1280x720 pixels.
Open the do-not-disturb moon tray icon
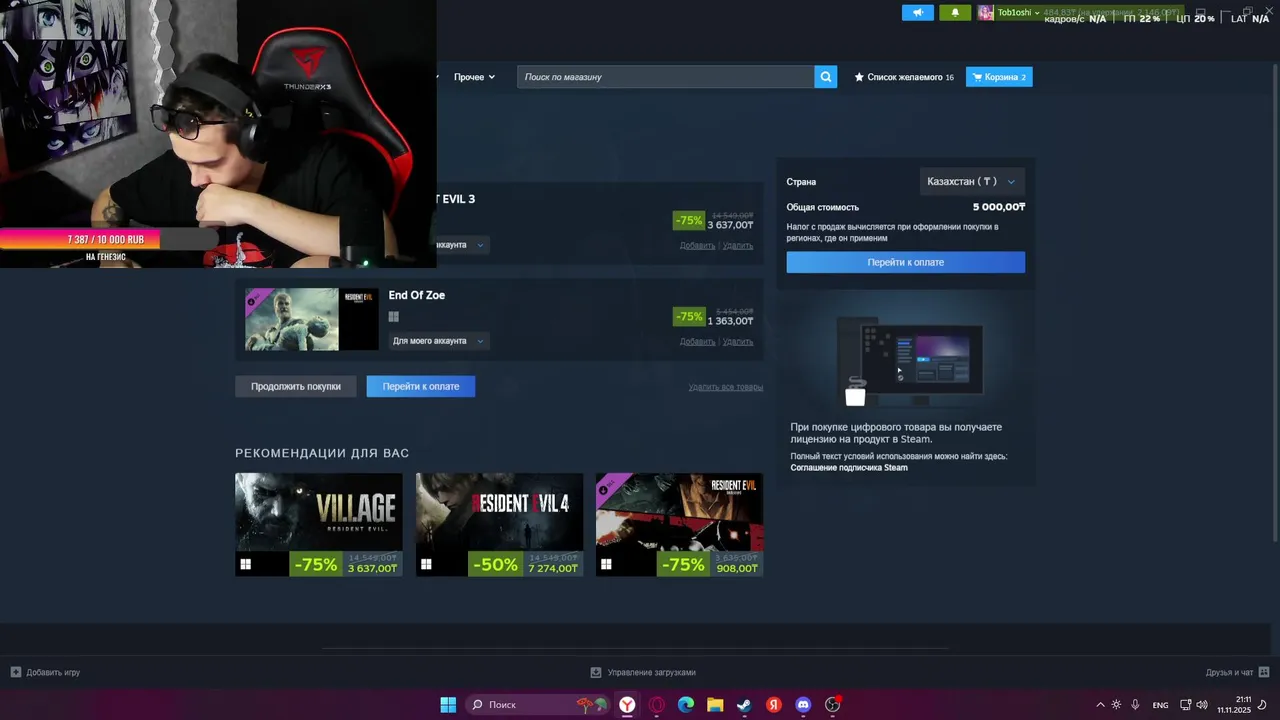(x=1263, y=705)
